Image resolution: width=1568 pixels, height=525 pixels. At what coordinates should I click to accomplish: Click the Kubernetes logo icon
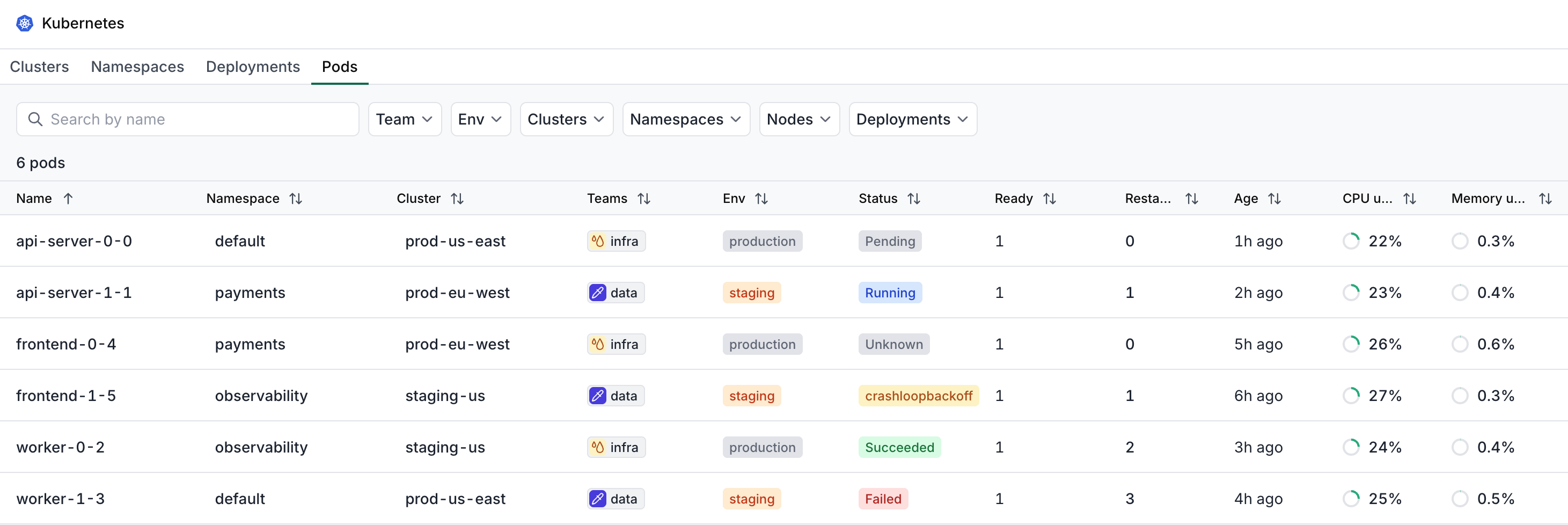[x=24, y=23]
